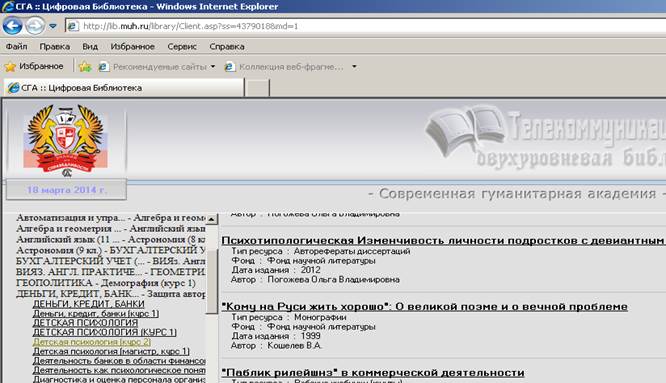Select ВИЯЗ. АНГЛ. ПРАКТИЧЕ... - ГЕОМЕТРИЯ row
Viewport: 666px width, 383px height.
pos(111,272)
